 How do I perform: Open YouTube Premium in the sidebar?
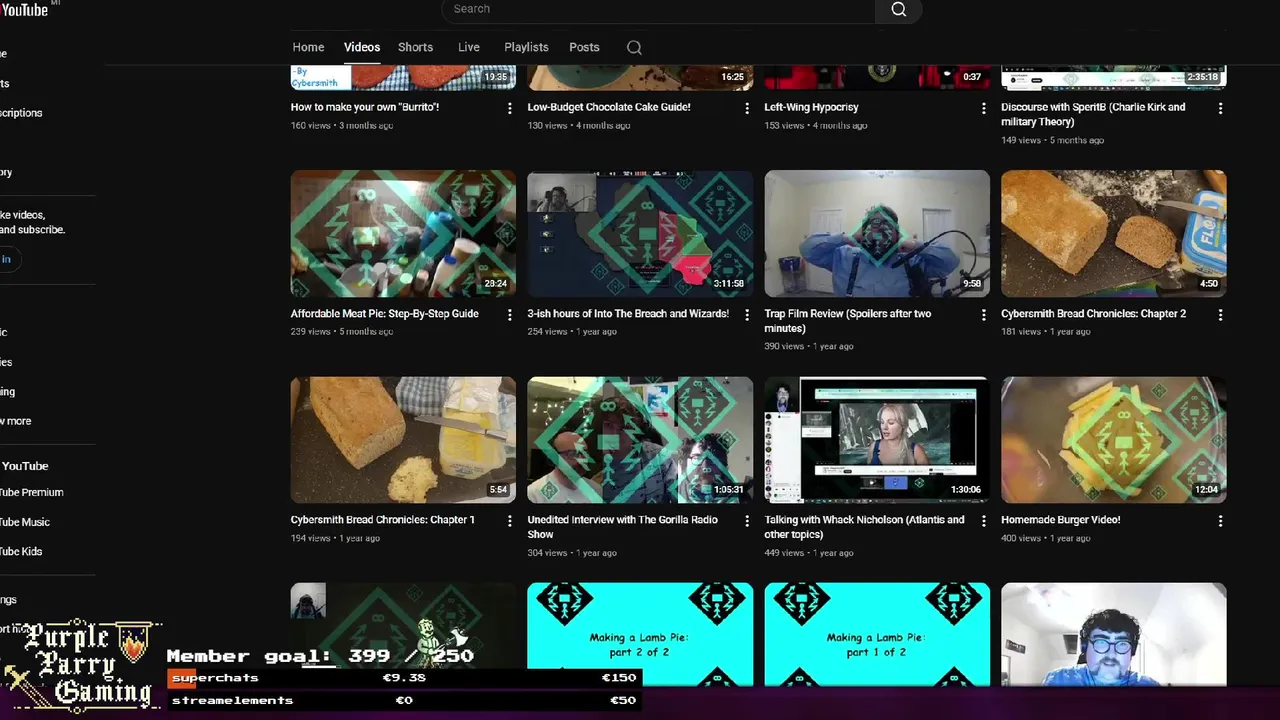(x=32, y=492)
